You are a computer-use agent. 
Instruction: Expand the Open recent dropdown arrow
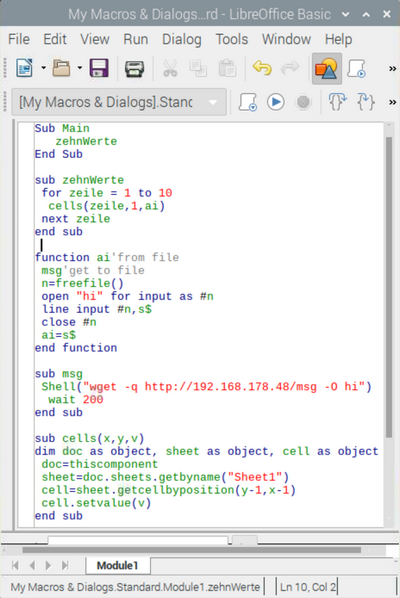tap(80, 68)
